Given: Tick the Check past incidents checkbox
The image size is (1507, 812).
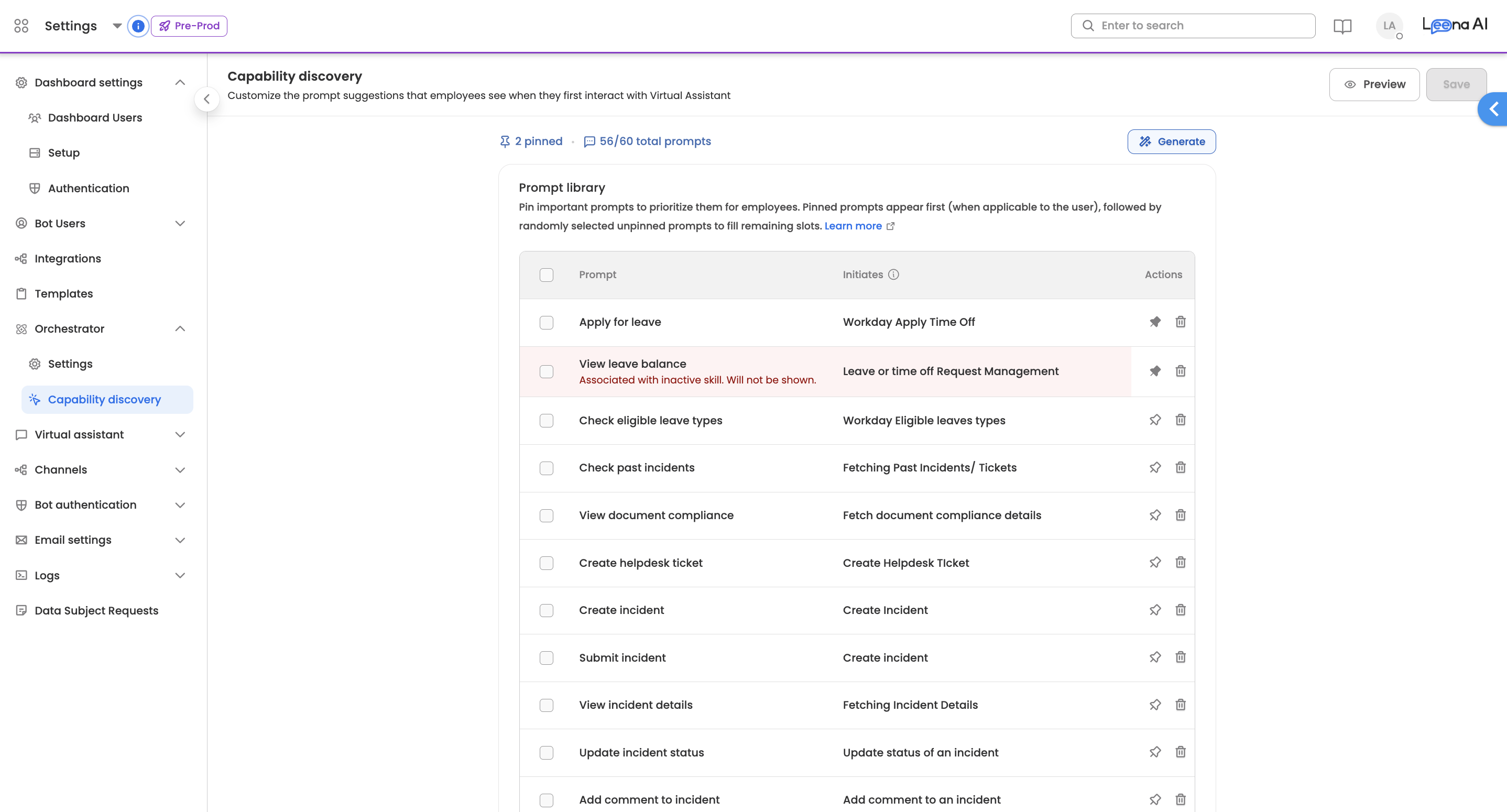Looking at the screenshot, I should point(546,468).
